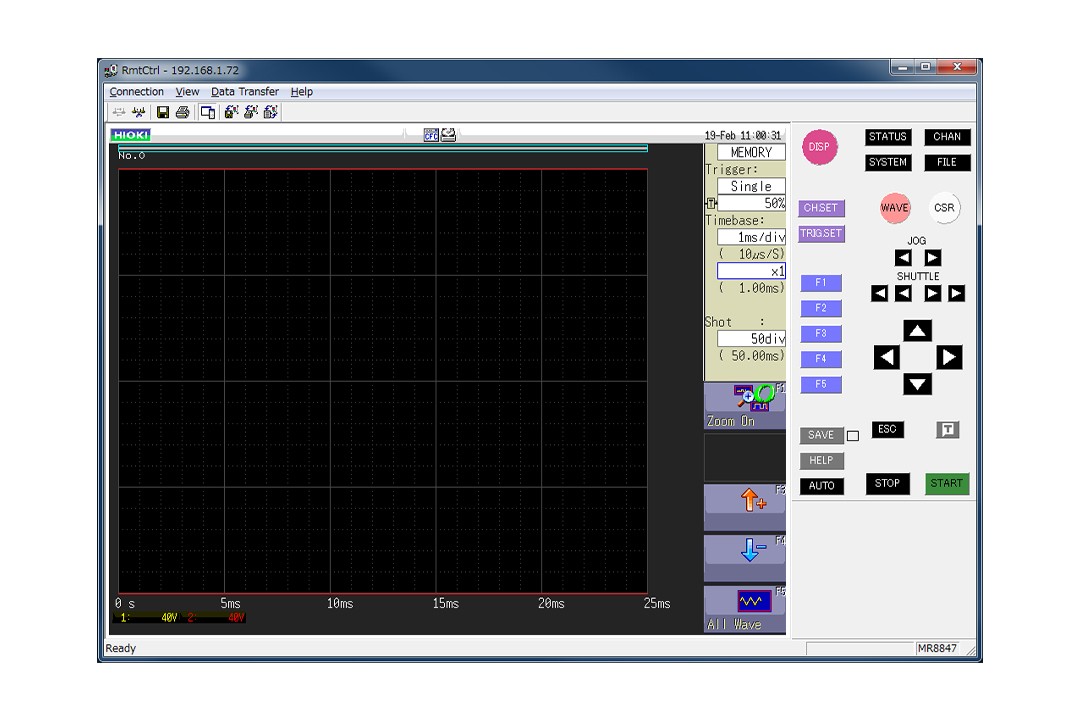The width and height of the screenshot is (1080, 720).
Task: Click the cursor up arrow key
Action: point(917,331)
